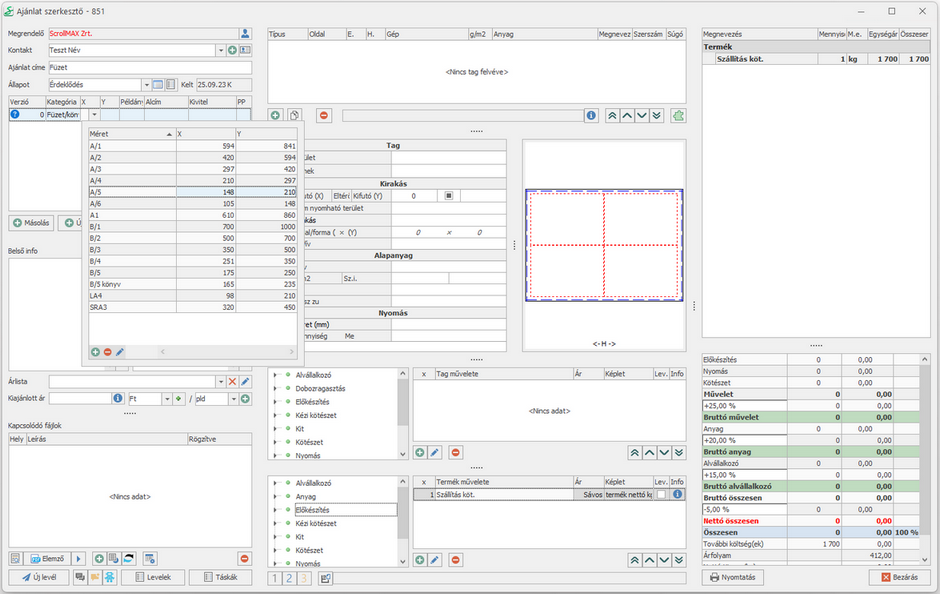Click red X to clear Árlista field
Image resolution: width=940 pixels, height=594 pixels.
tap(232, 381)
